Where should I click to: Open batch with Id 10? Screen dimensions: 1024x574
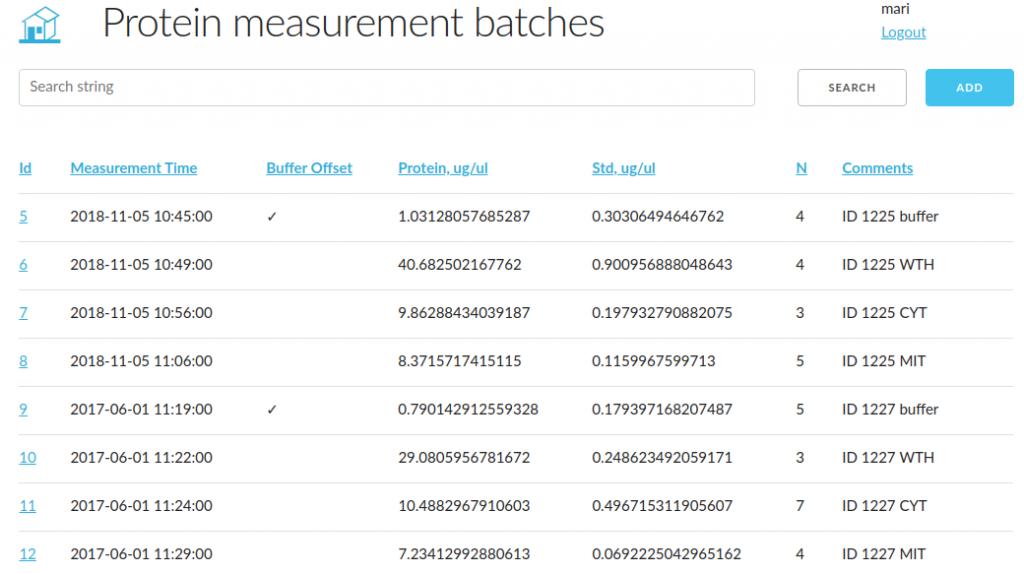(27, 458)
